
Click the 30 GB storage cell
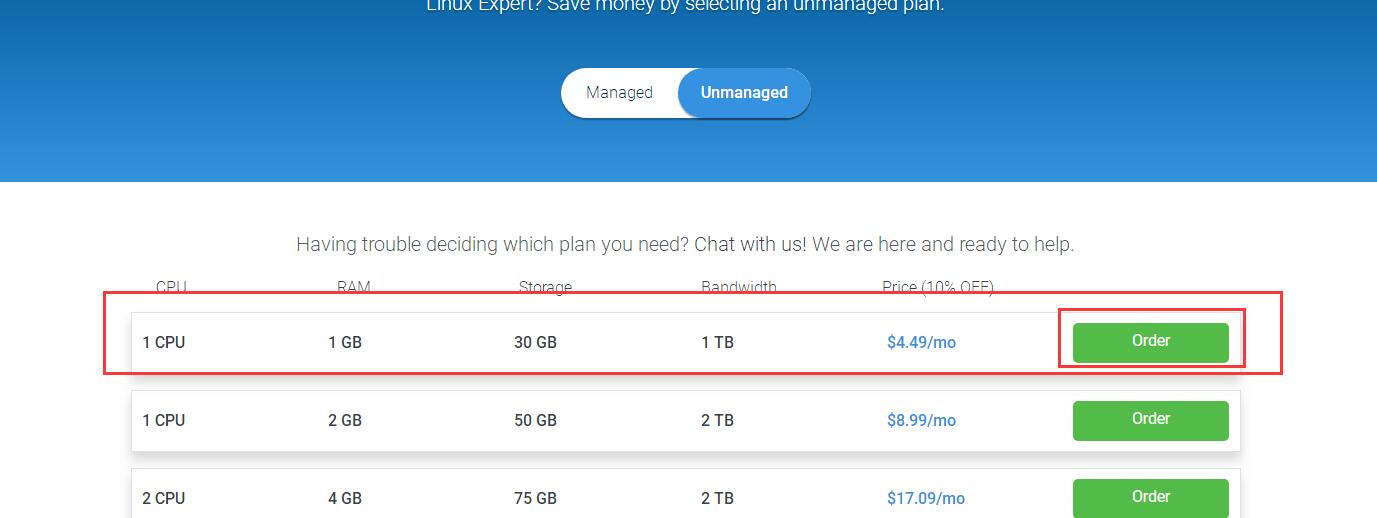point(535,343)
